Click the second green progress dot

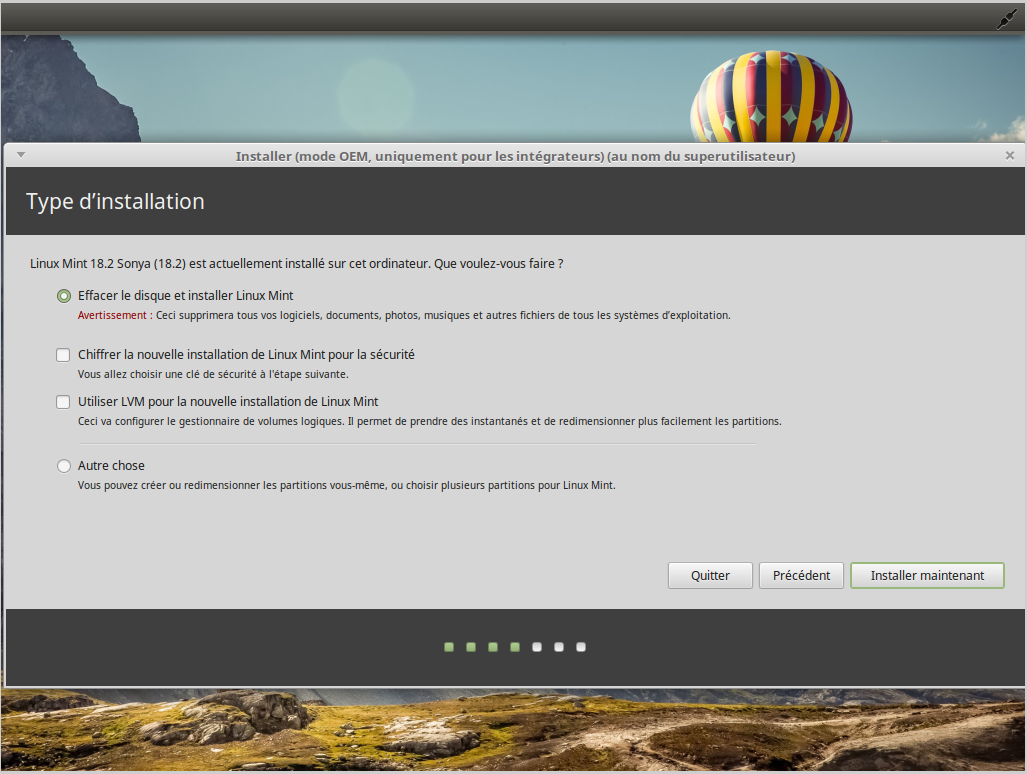[x=471, y=647]
